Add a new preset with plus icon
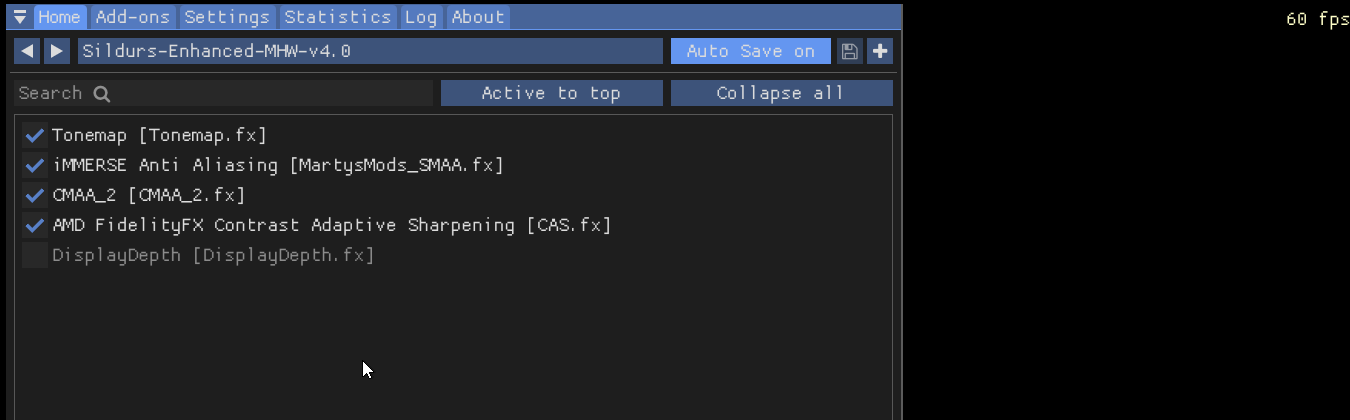 880,51
